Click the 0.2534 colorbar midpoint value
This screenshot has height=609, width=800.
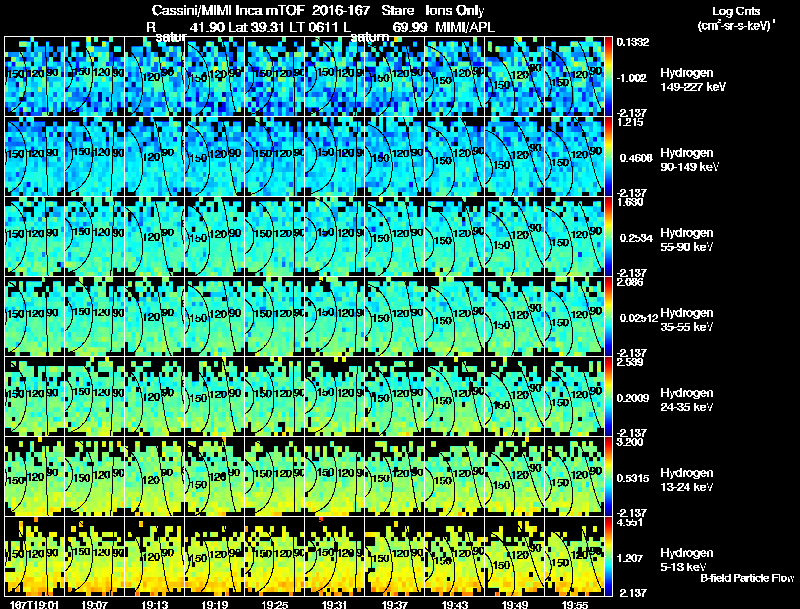(635, 238)
